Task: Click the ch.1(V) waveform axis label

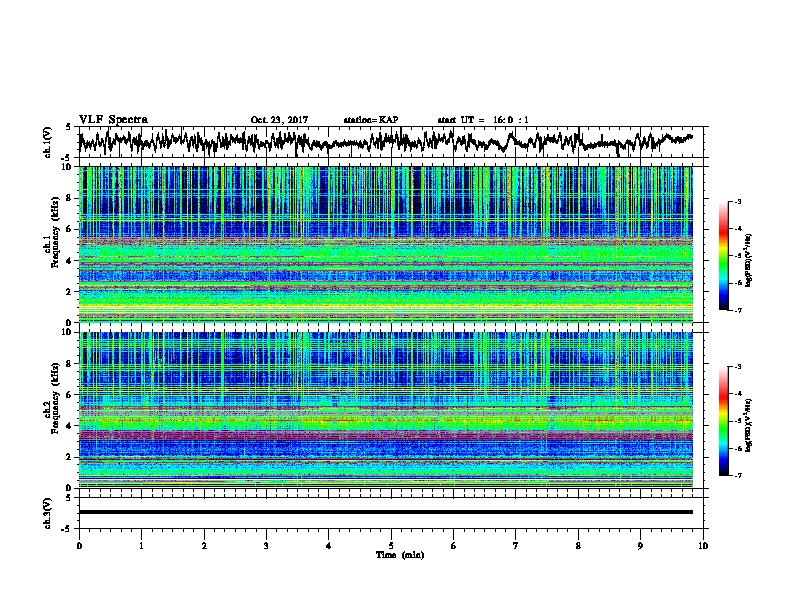Action: [47, 142]
